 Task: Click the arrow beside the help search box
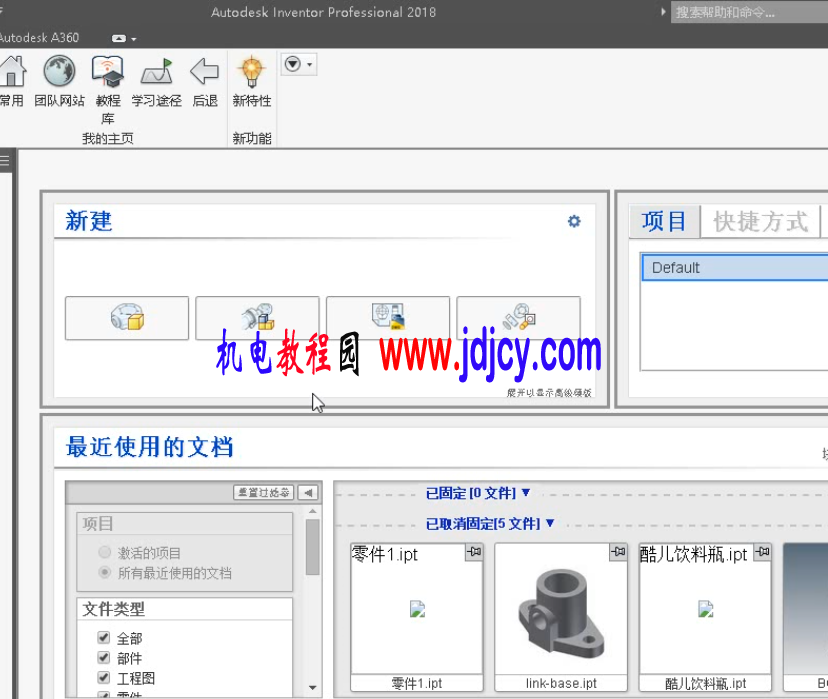[663, 12]
